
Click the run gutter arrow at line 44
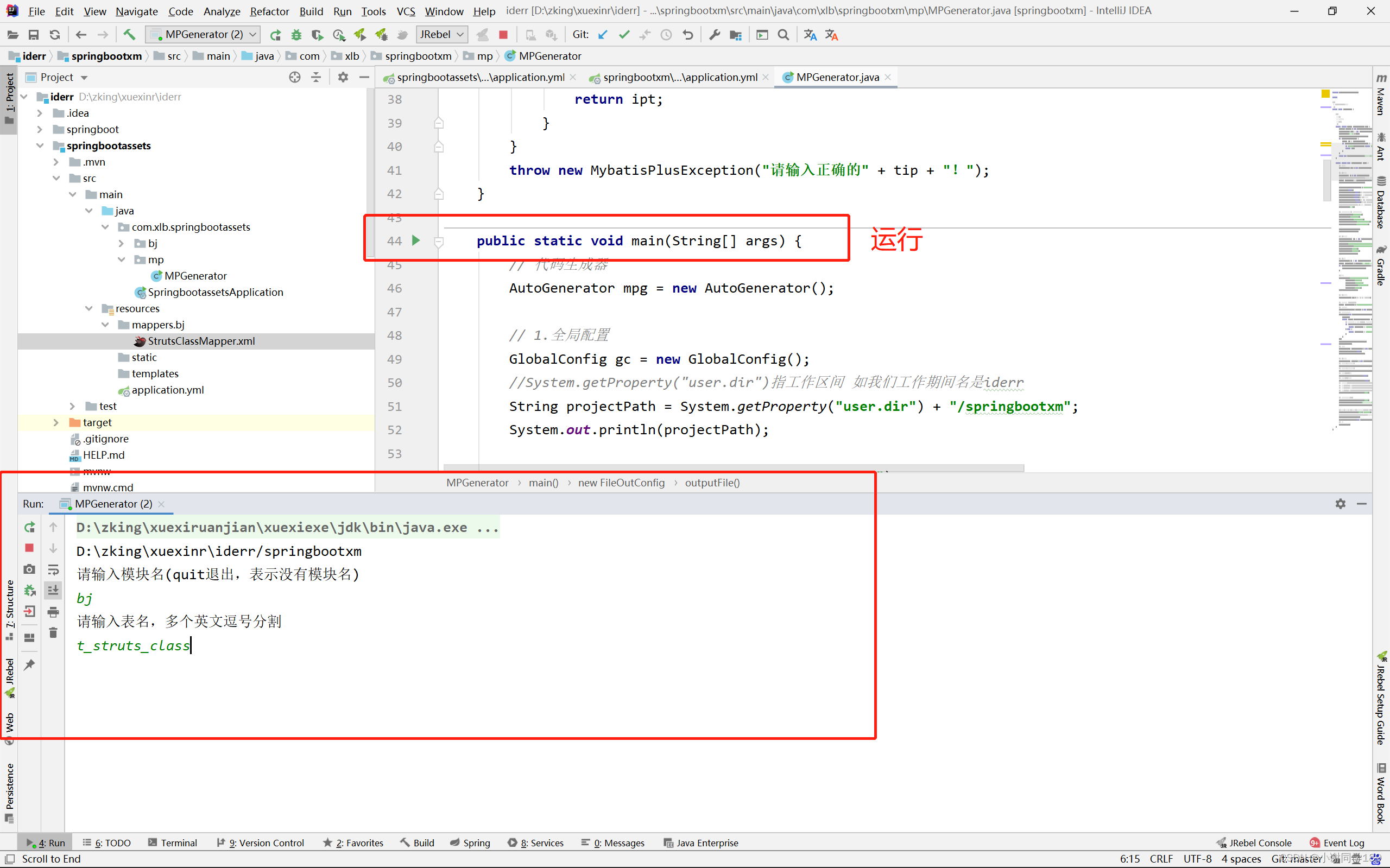click(x=416, y=240)
